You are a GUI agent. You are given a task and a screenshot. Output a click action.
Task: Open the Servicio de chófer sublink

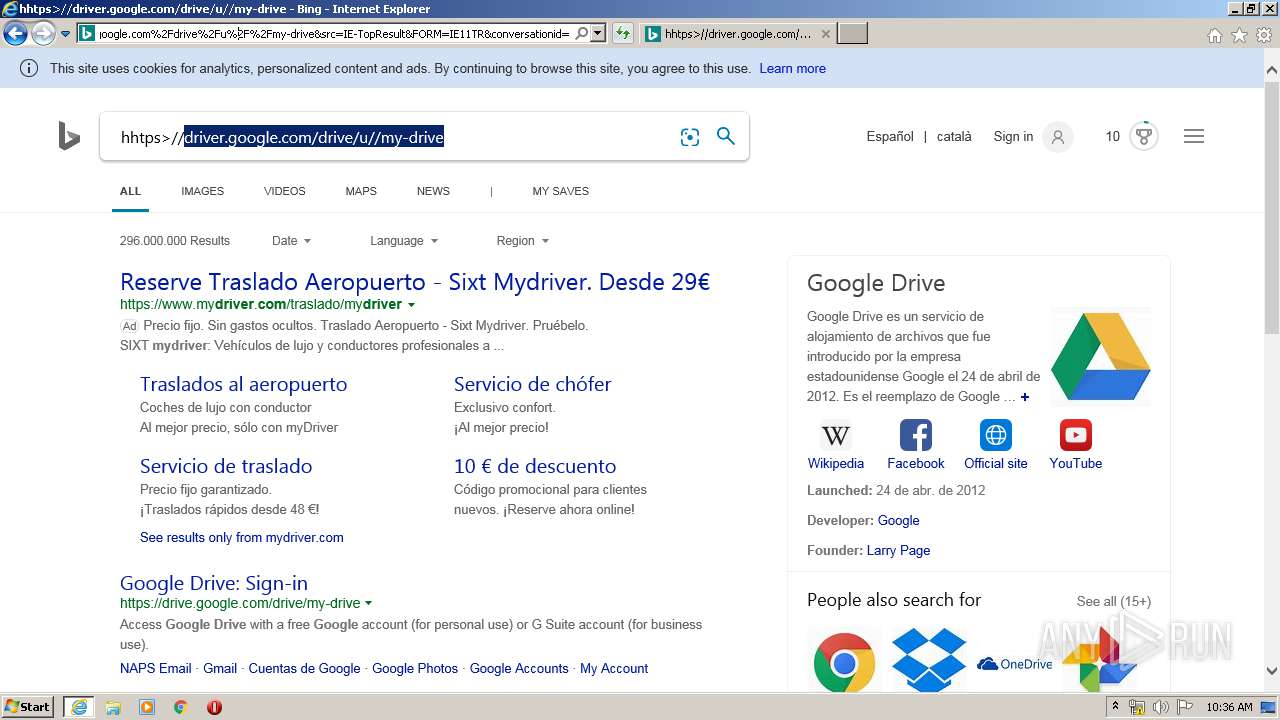[532, 384]
